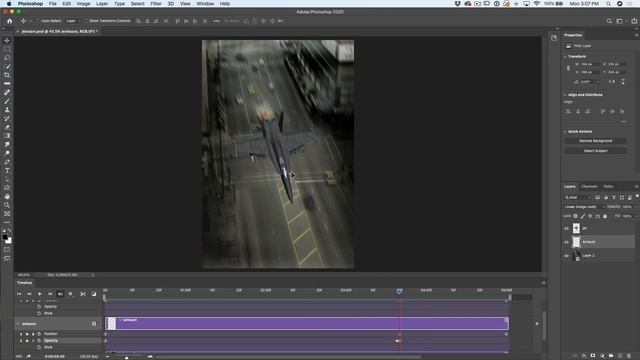Switch to the Paths tab
640x360 pixels.
(x=608, y=187)
